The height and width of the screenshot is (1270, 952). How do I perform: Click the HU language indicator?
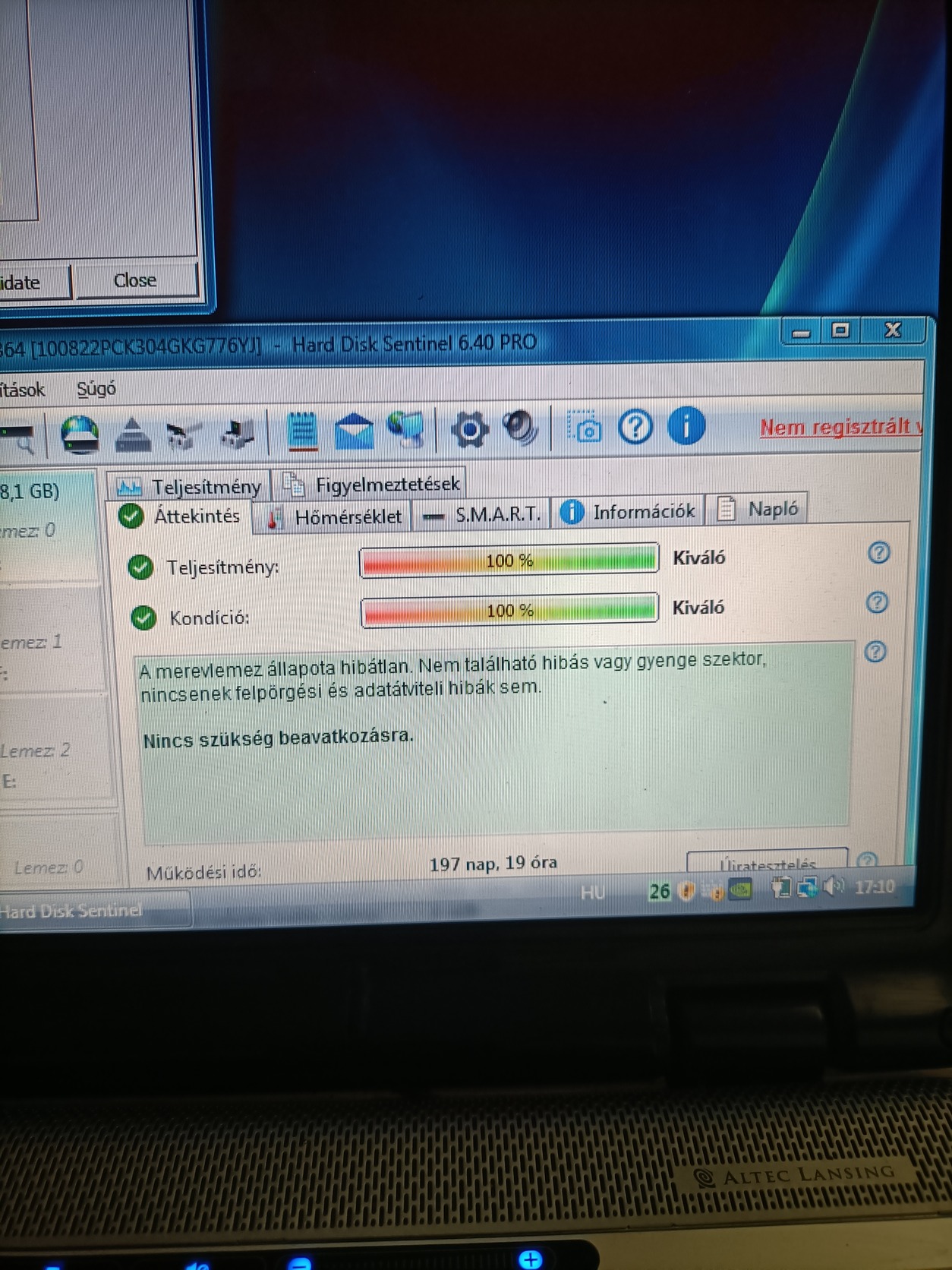click(x=593, y=892)
